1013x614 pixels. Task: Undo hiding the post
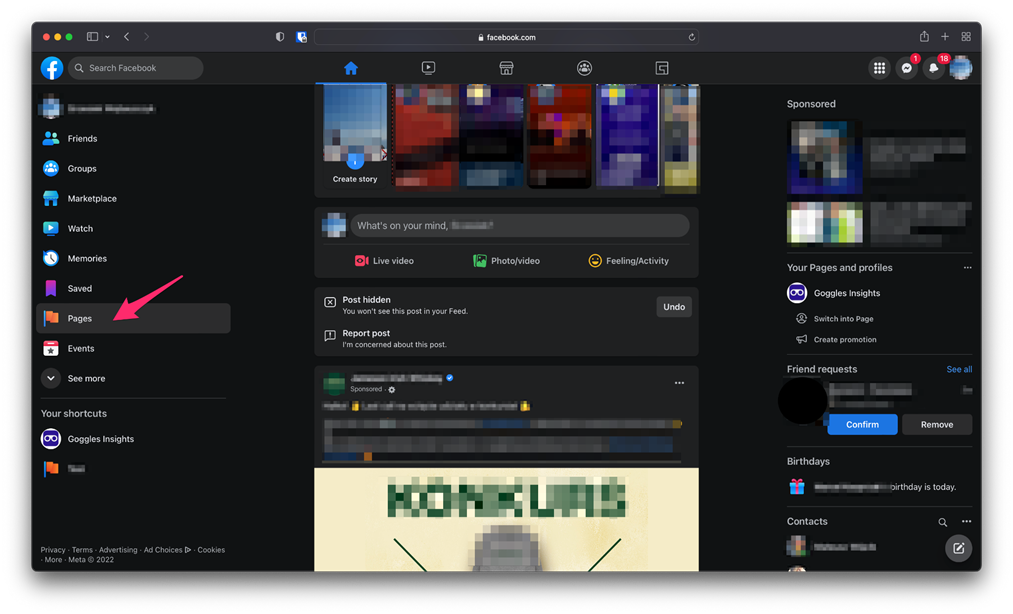[674, 307]
